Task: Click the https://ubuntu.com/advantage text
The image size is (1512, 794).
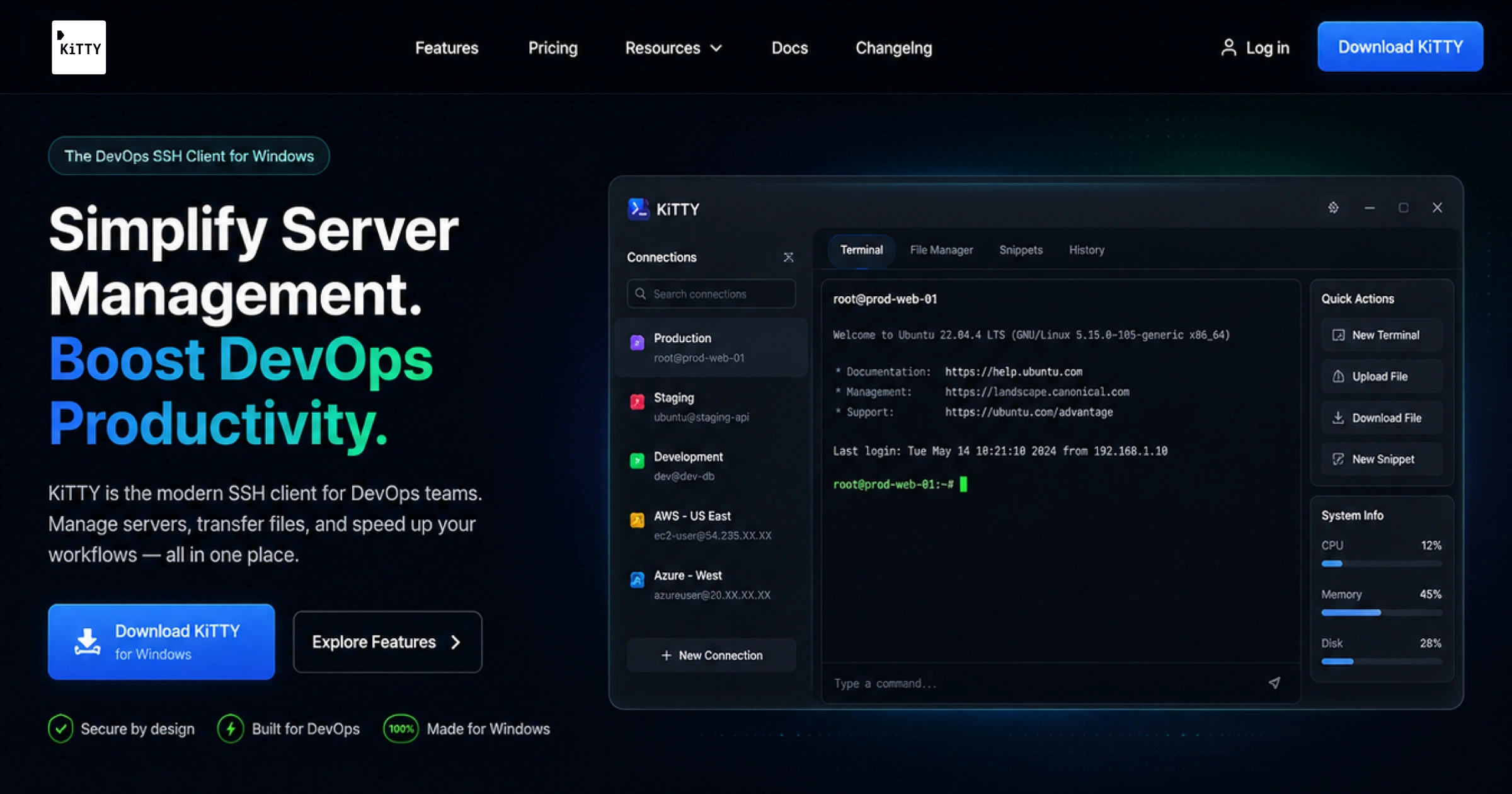Action: pos(1029,412)
